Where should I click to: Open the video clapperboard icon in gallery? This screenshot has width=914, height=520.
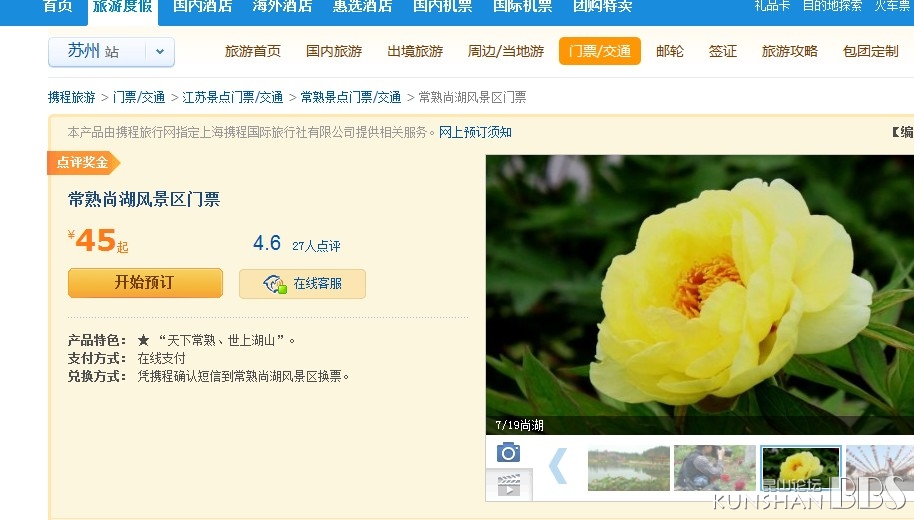[509, 484]
